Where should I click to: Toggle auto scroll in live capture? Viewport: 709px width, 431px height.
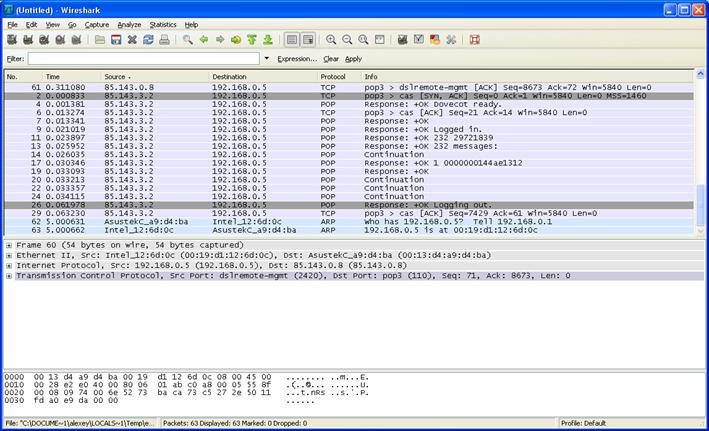[x=309, y=40]
